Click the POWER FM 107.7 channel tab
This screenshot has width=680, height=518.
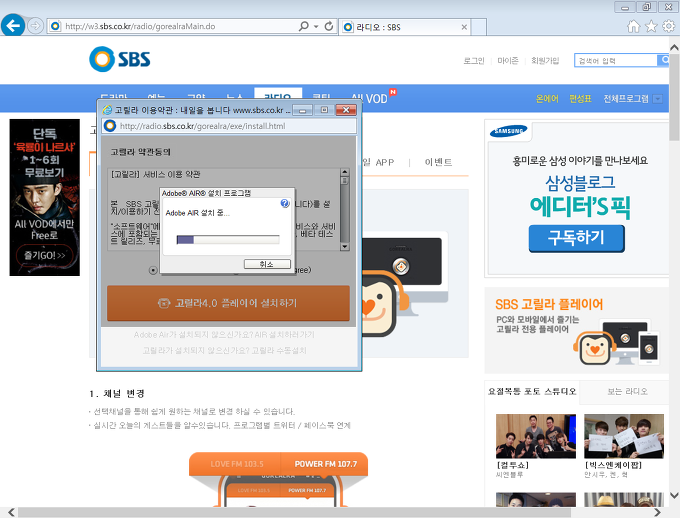325,464
